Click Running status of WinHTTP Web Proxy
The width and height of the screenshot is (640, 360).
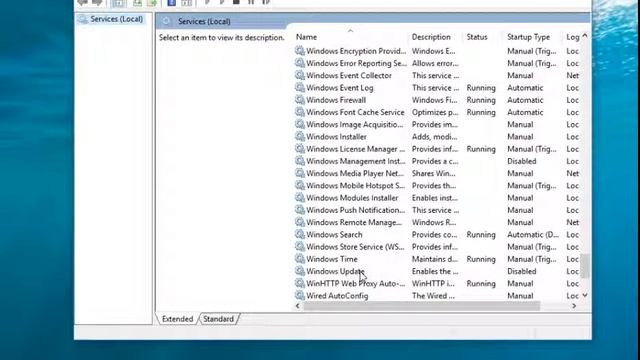point(481,283)
